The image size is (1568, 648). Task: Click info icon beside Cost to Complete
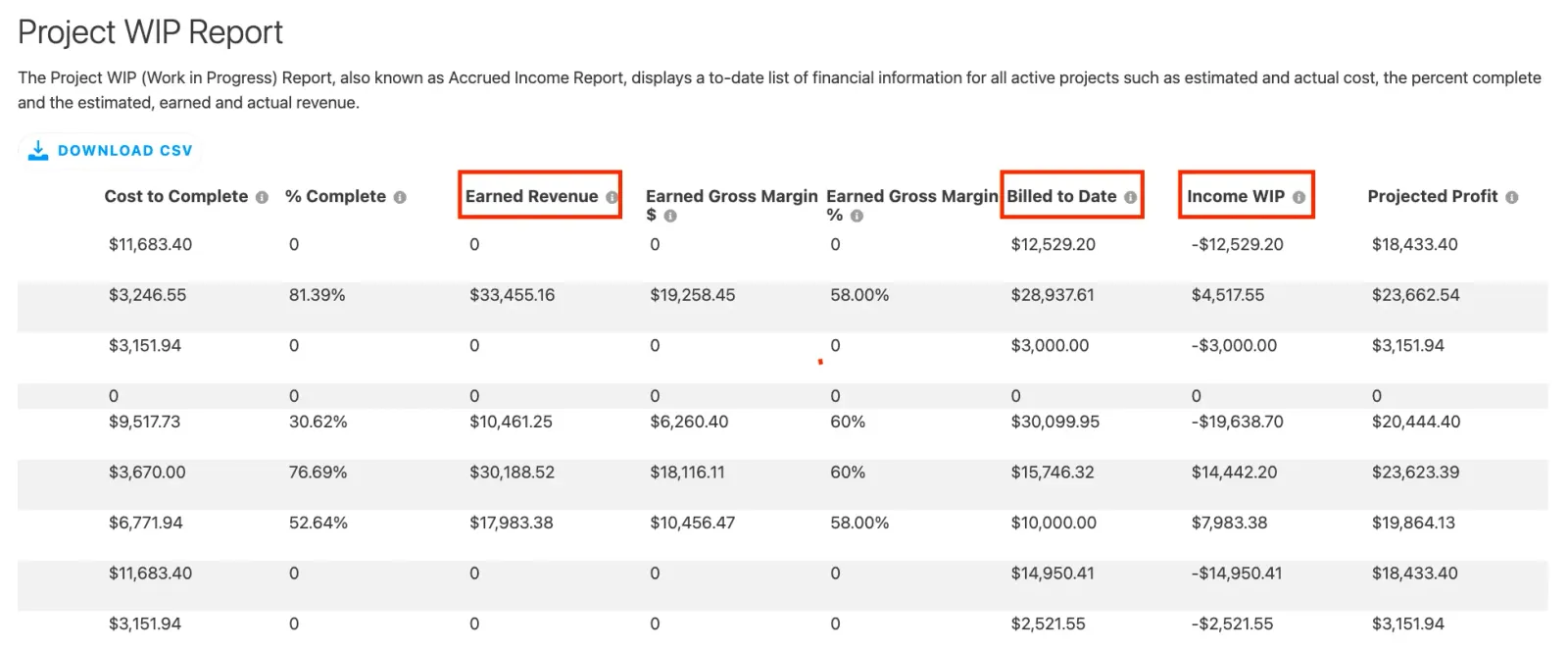click(x=262, y=197)
